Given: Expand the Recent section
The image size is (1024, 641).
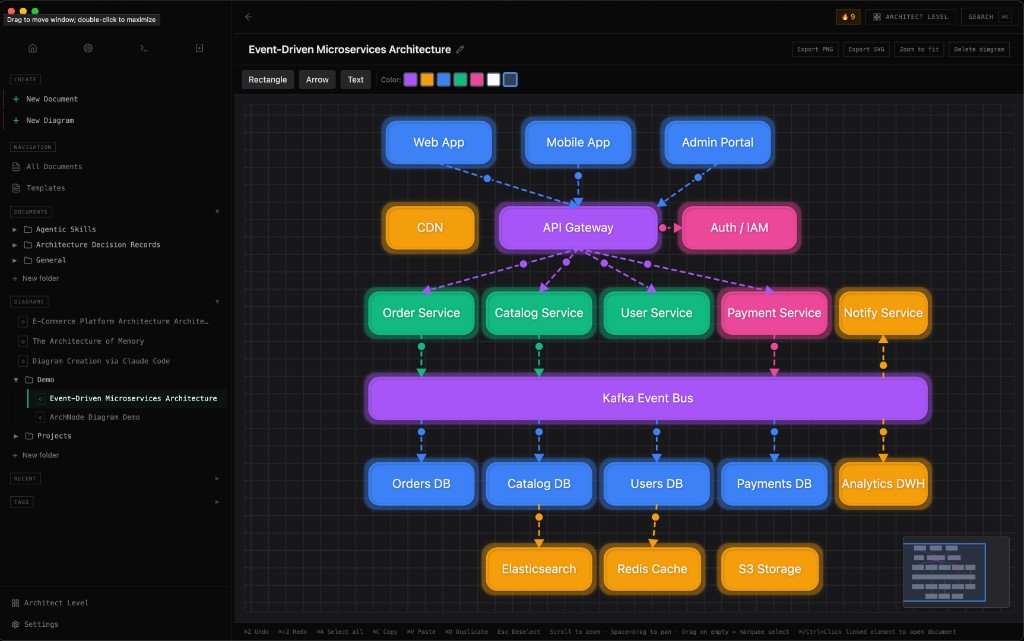Looking at the screenshot, I should 217,478.
